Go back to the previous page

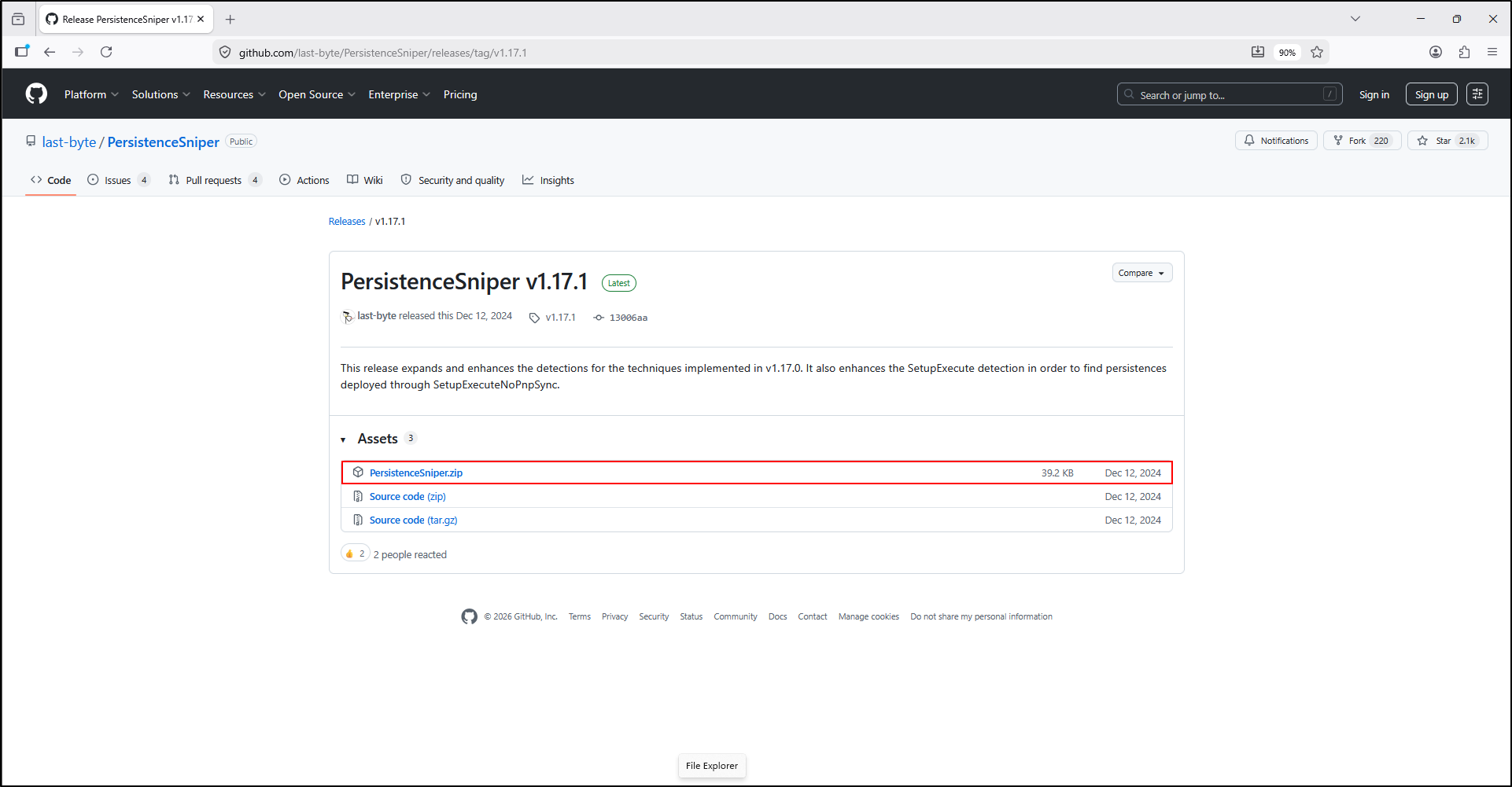tap(50, 52)
